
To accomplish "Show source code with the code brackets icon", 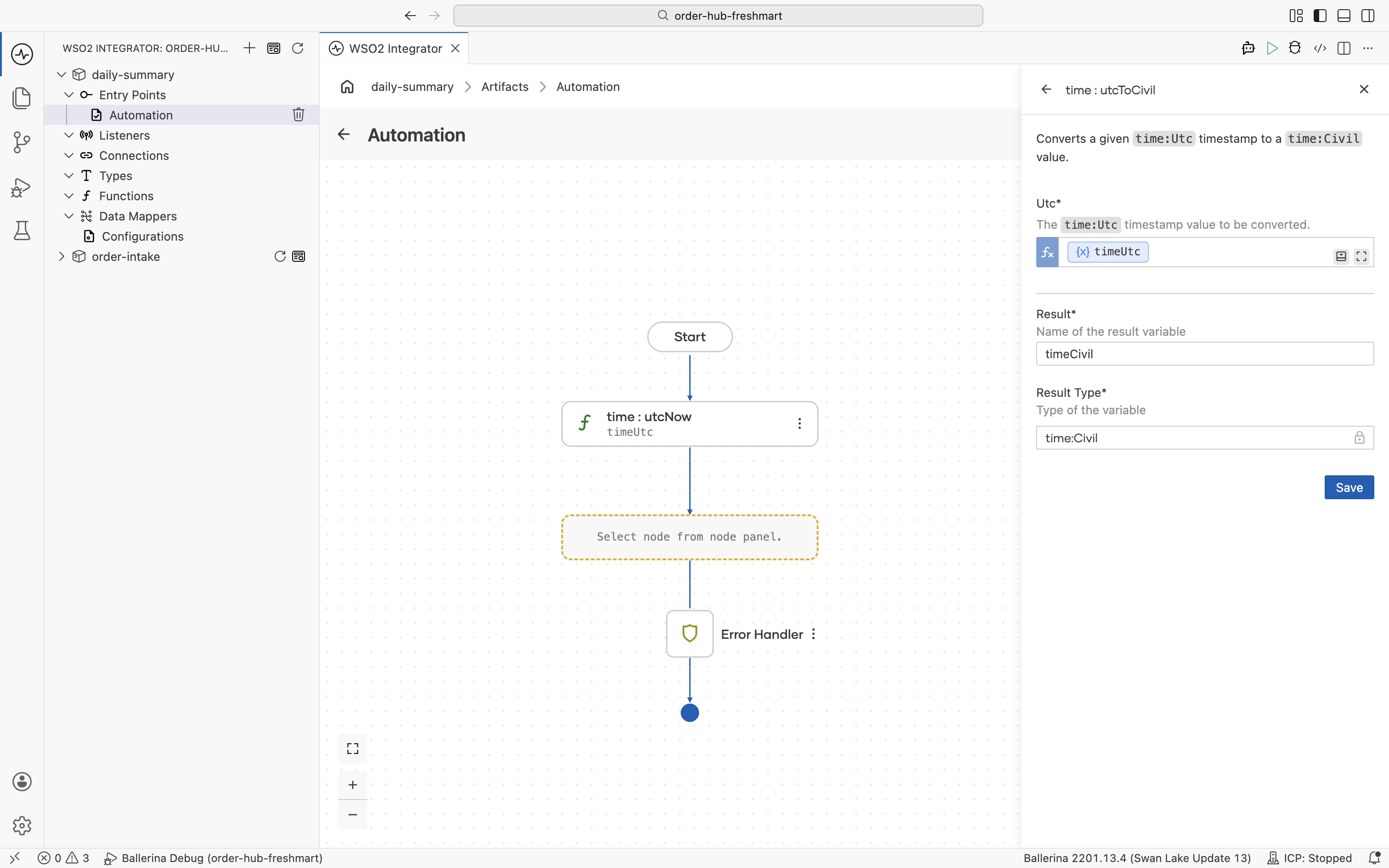I will coord(1320,48).
